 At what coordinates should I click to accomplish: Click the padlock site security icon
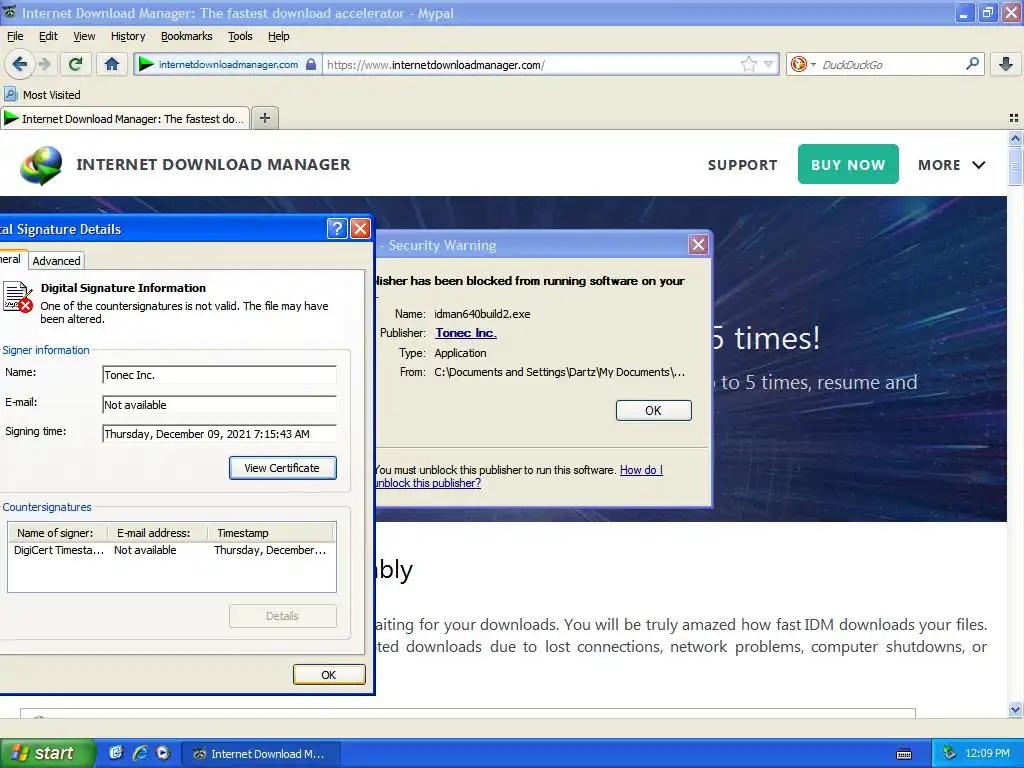[312, 65]
